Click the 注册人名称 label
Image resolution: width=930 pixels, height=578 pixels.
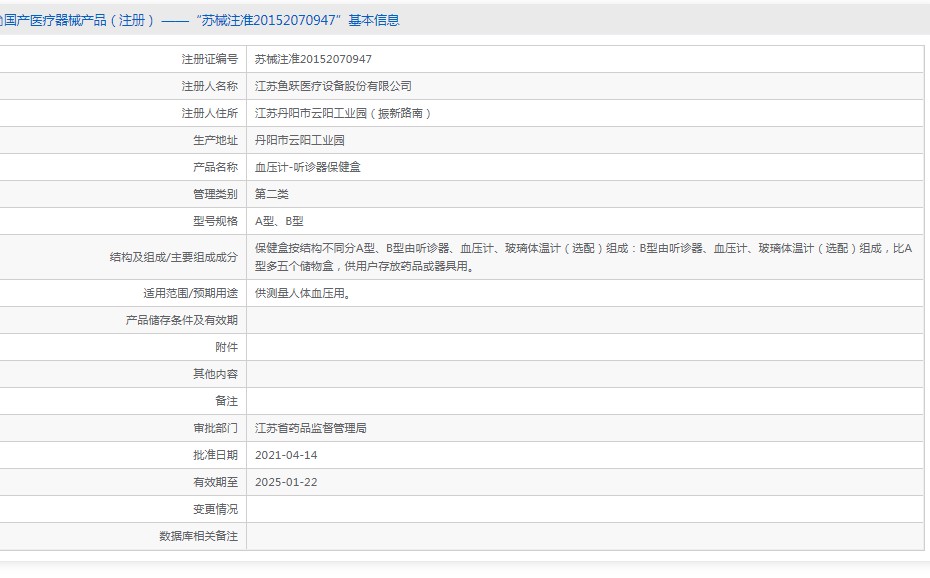(209, 87)
